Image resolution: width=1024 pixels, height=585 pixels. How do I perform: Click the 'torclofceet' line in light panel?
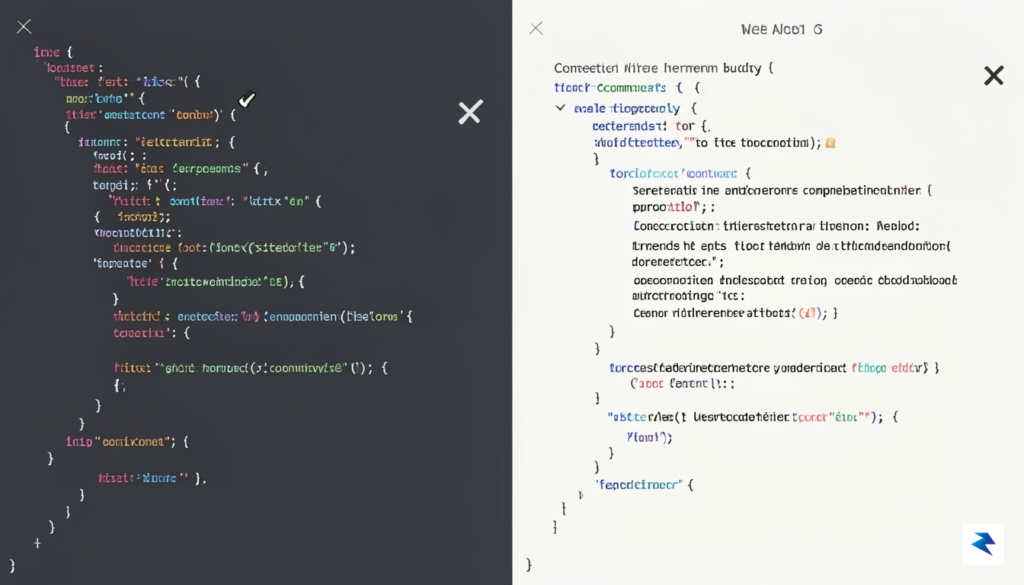pyautogui.click(x=680, y=174)
